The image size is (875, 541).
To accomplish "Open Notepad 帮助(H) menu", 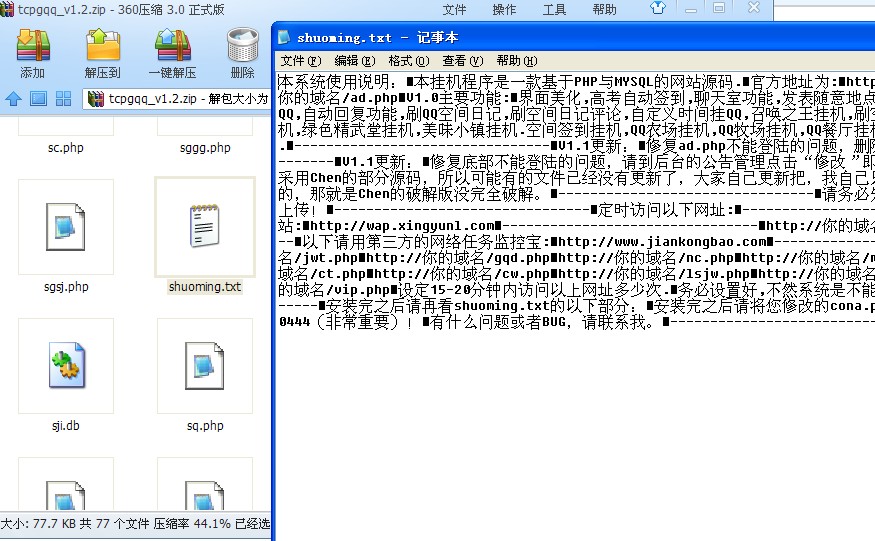I will pos(517,61).
